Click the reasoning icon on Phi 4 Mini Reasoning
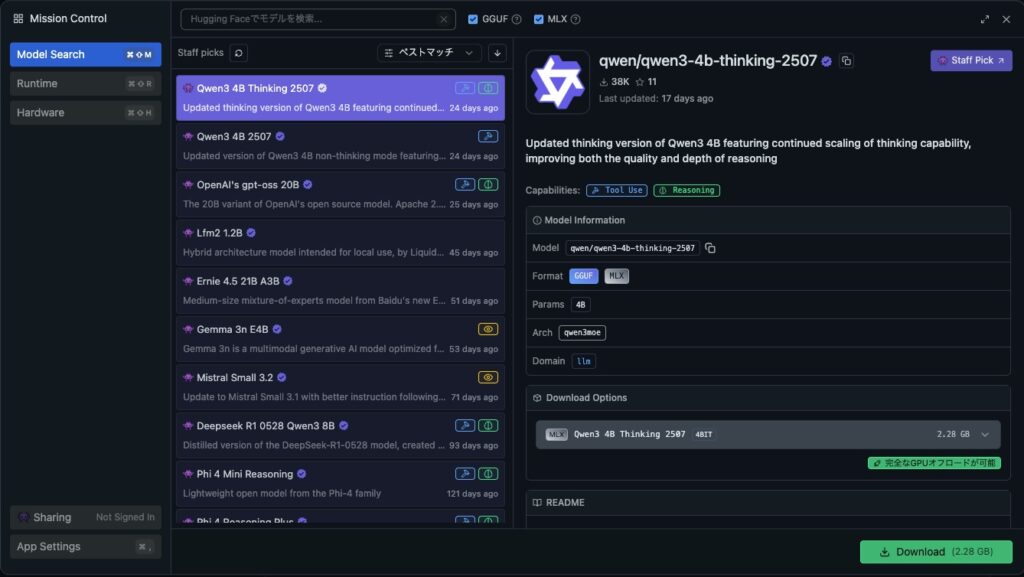This screenshot has width=1024, height=577. 488,474
